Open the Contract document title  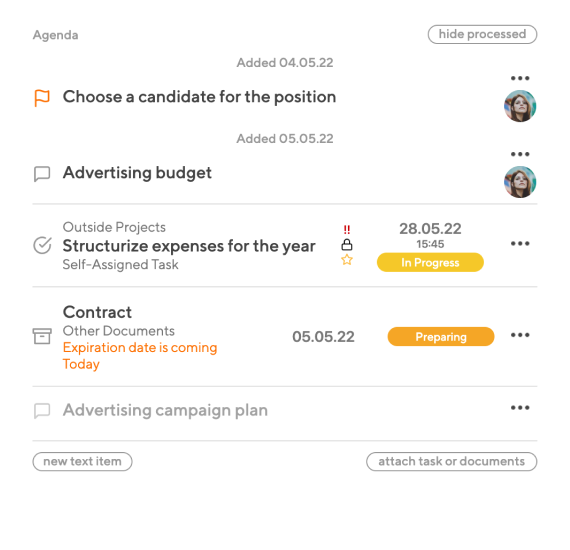tap(97, 312)
